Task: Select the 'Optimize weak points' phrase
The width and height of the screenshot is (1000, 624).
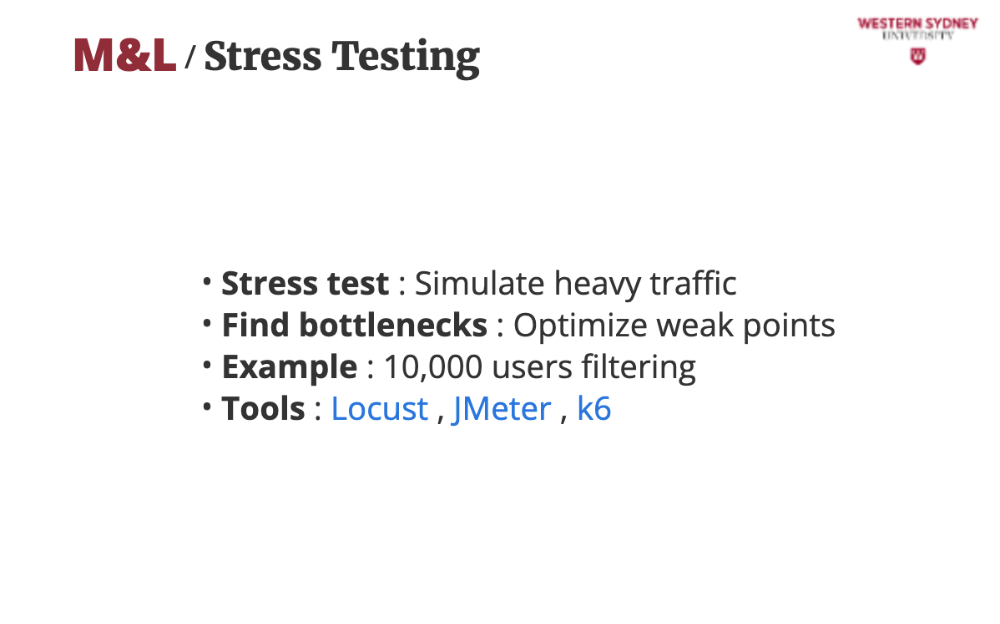Action: 674,326
